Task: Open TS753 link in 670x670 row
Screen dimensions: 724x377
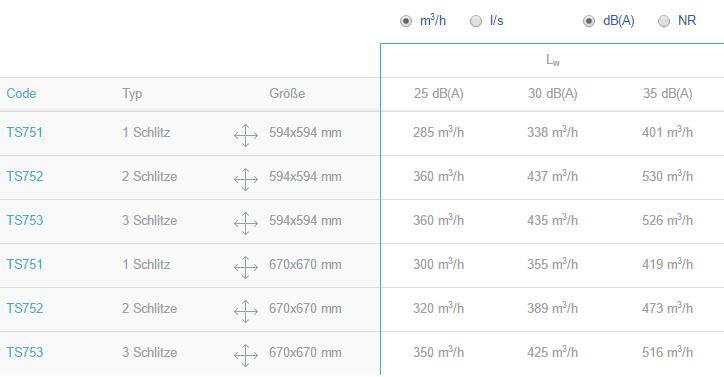Action: pos(24,352)
